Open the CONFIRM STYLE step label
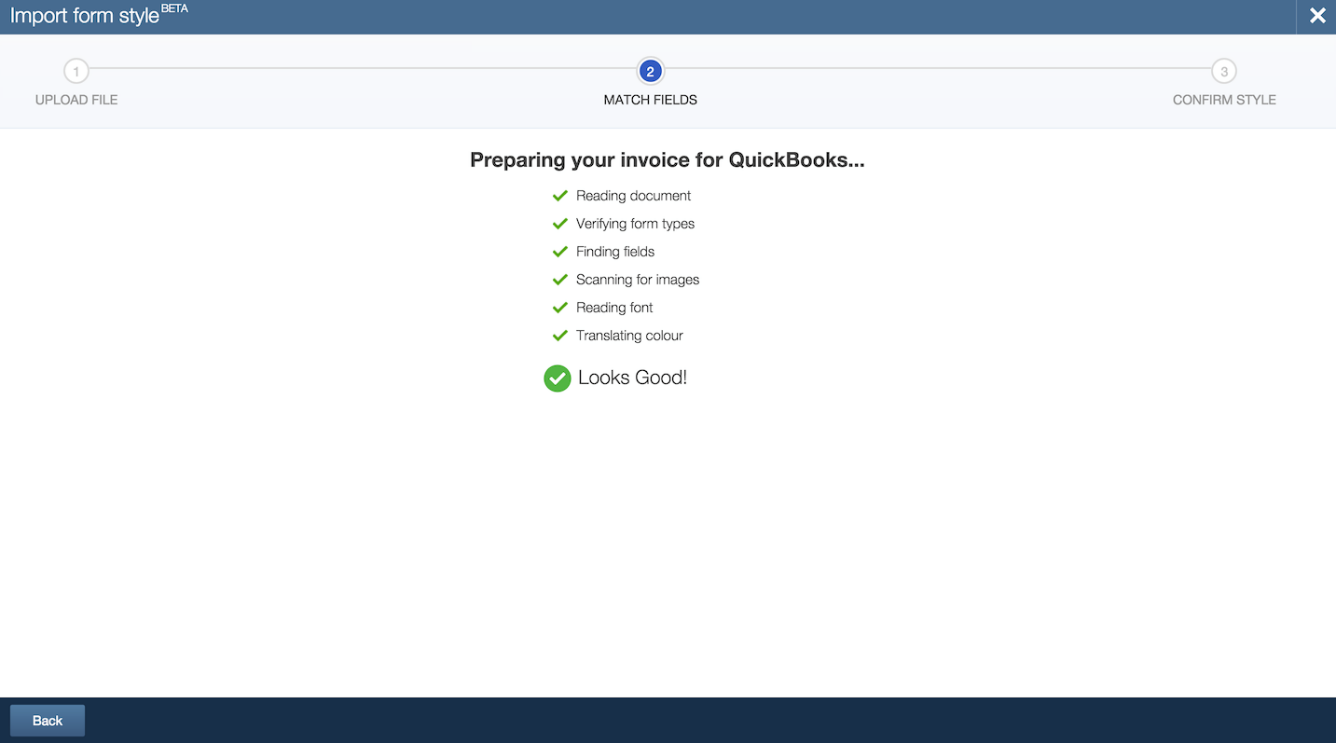 click(x=1224, y=100)
